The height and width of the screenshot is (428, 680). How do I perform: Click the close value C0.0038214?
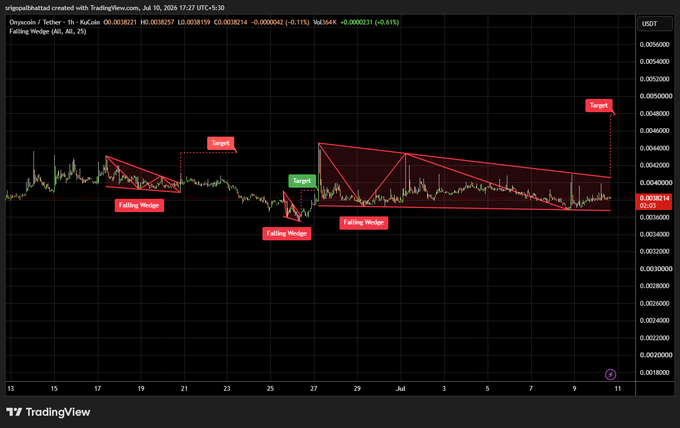coord(231,22)
